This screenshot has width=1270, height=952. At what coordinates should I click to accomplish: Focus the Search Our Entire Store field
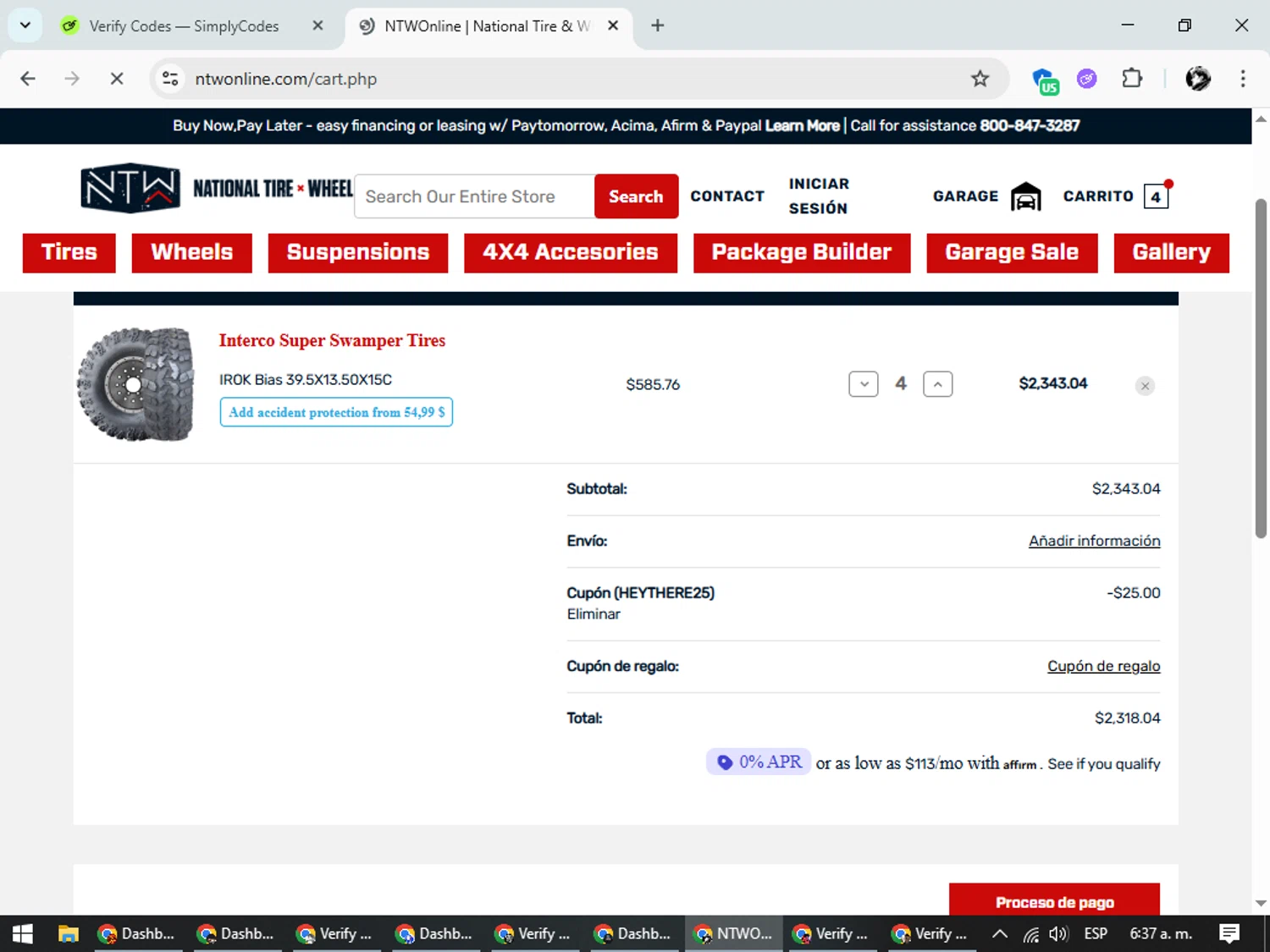474,196
